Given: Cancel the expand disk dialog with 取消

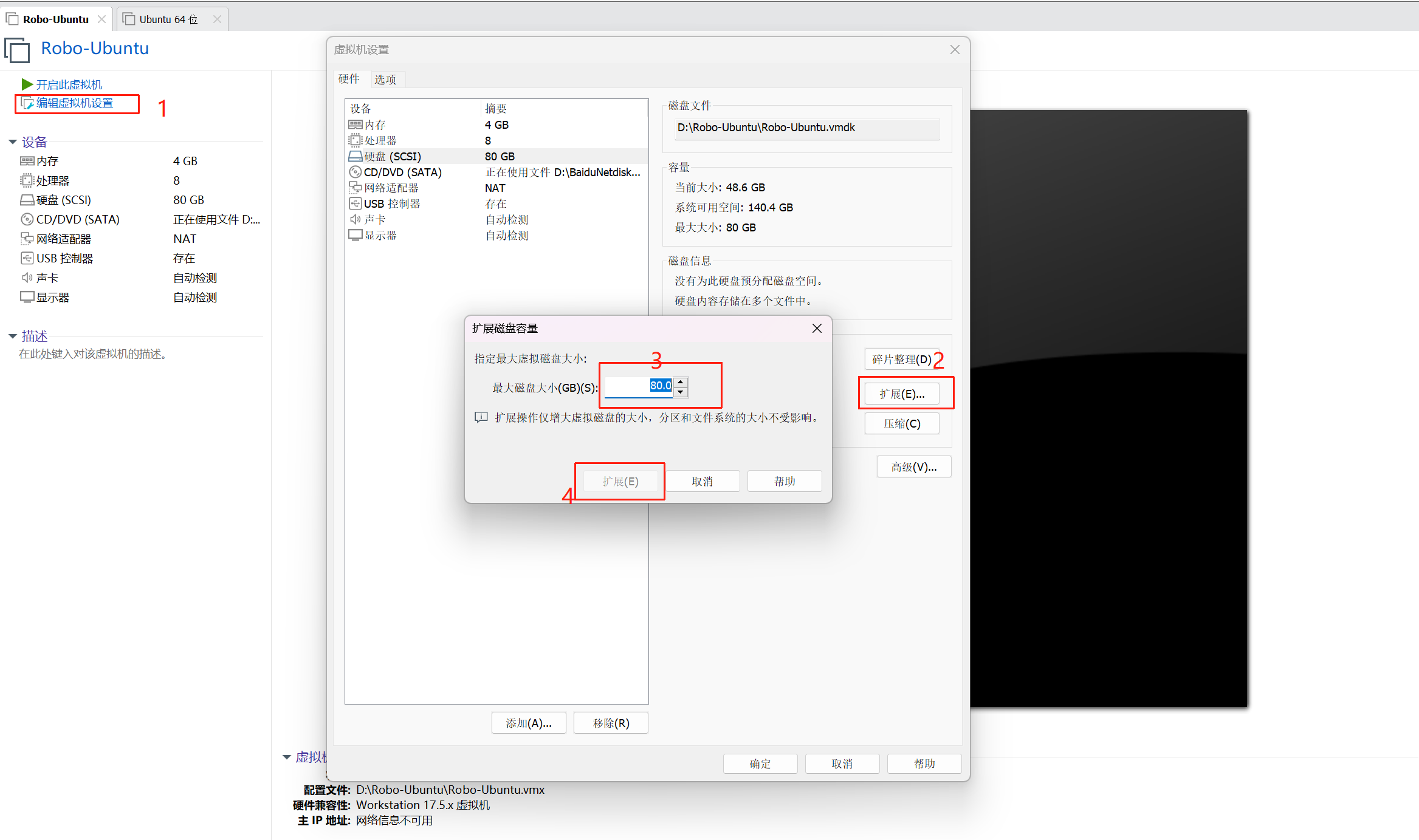Looking at the screenshot, I should pyautogui.click(x=703, y=481).
